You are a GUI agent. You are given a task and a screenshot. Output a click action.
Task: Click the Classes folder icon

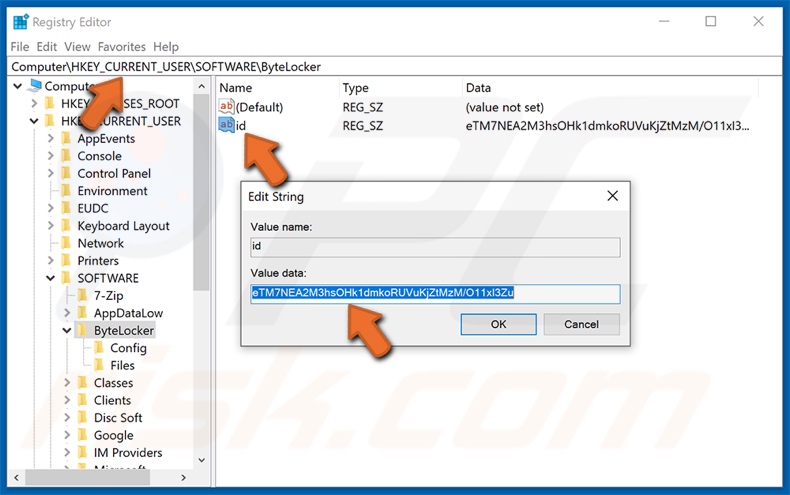tap(83, 383)
